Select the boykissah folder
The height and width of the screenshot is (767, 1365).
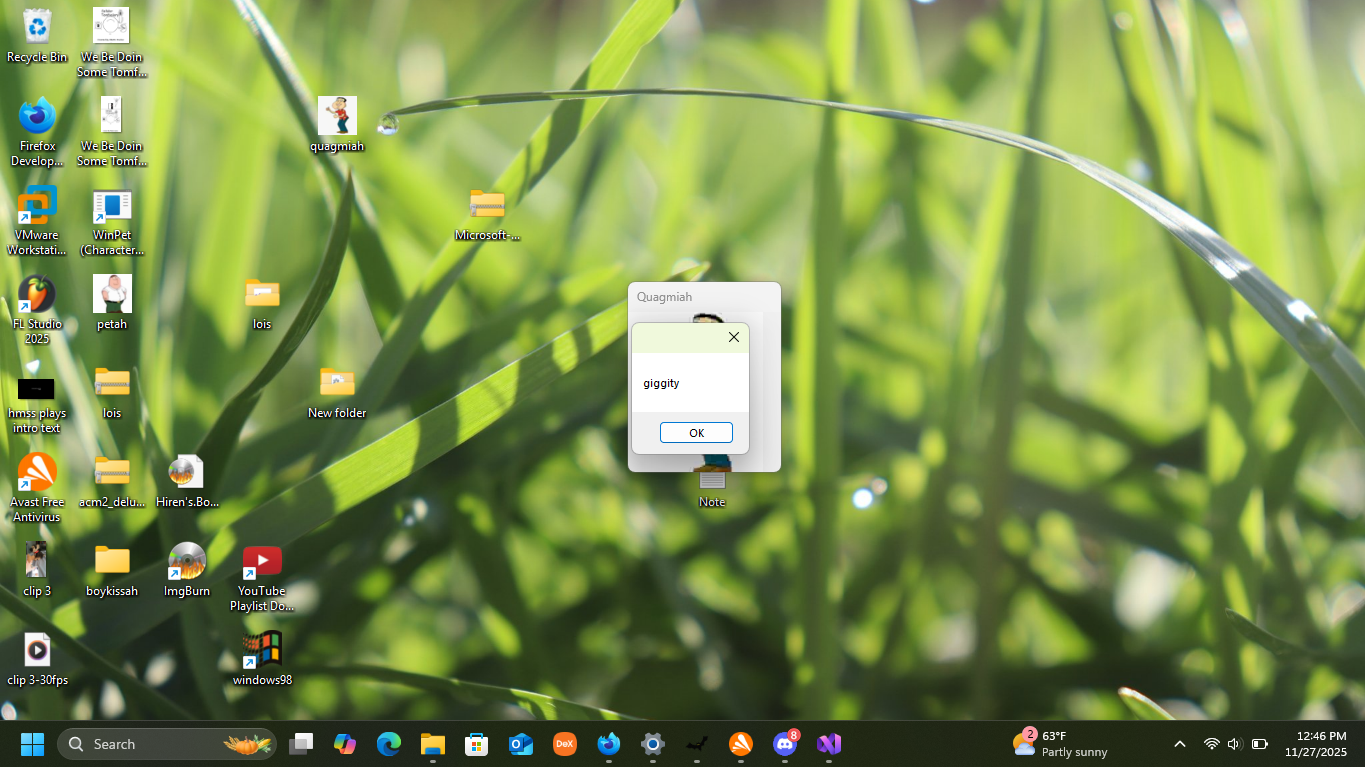coord(112,570)
